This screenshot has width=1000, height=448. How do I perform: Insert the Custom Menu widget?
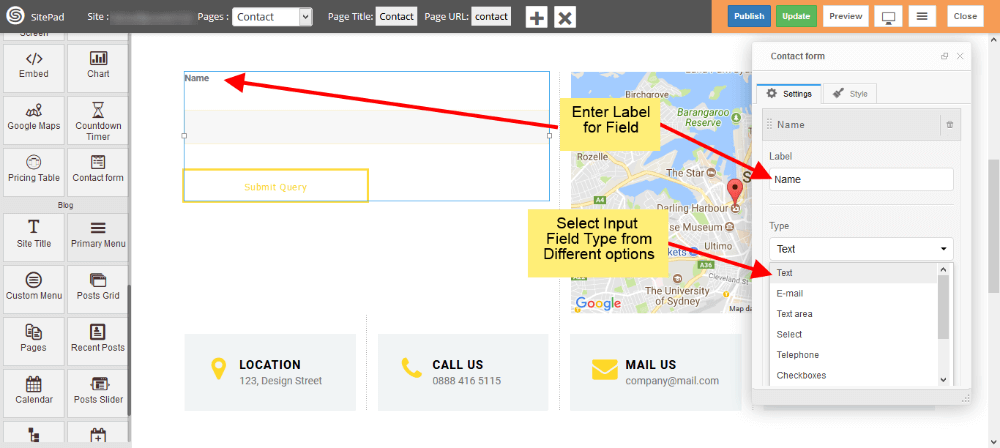33,290
